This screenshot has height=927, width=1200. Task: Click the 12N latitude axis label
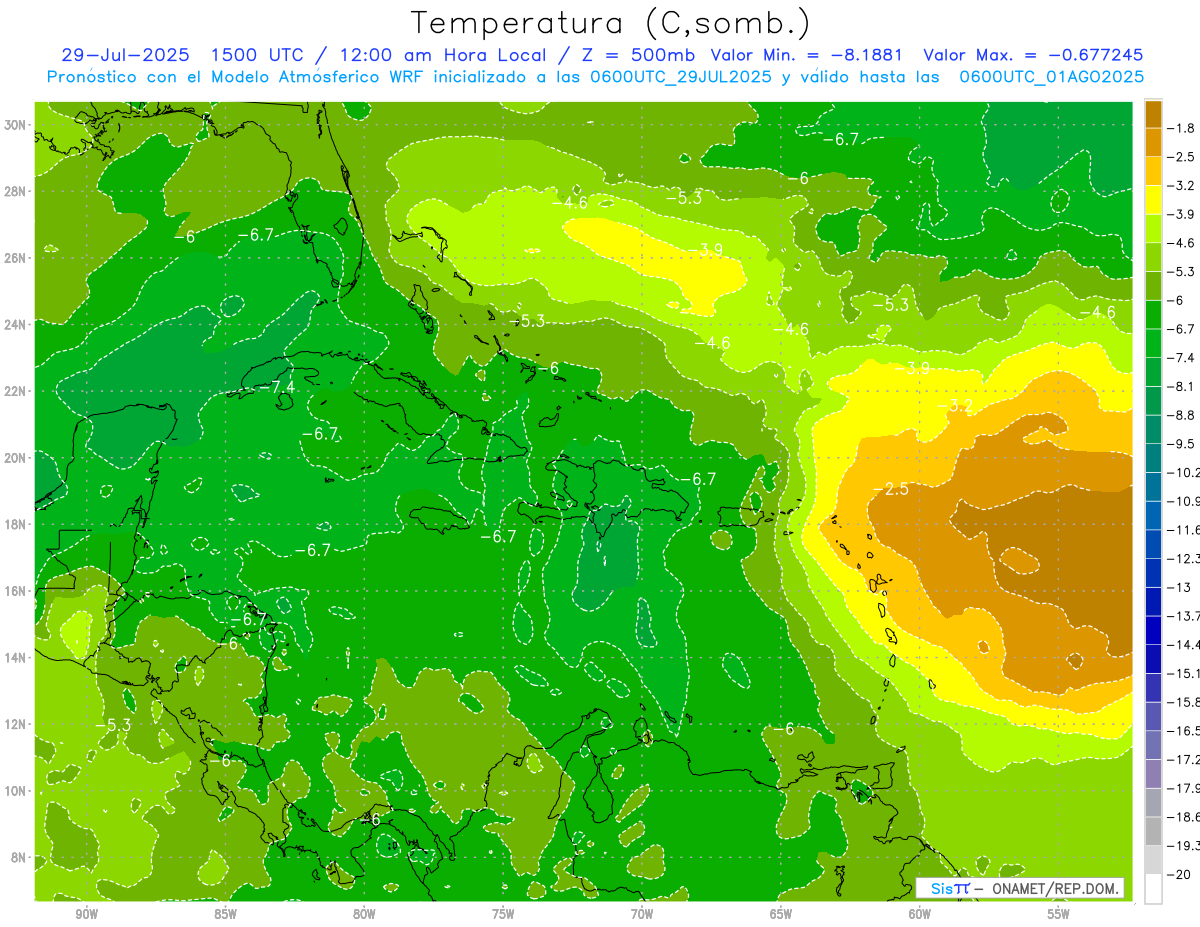click(x=17, y=724)
